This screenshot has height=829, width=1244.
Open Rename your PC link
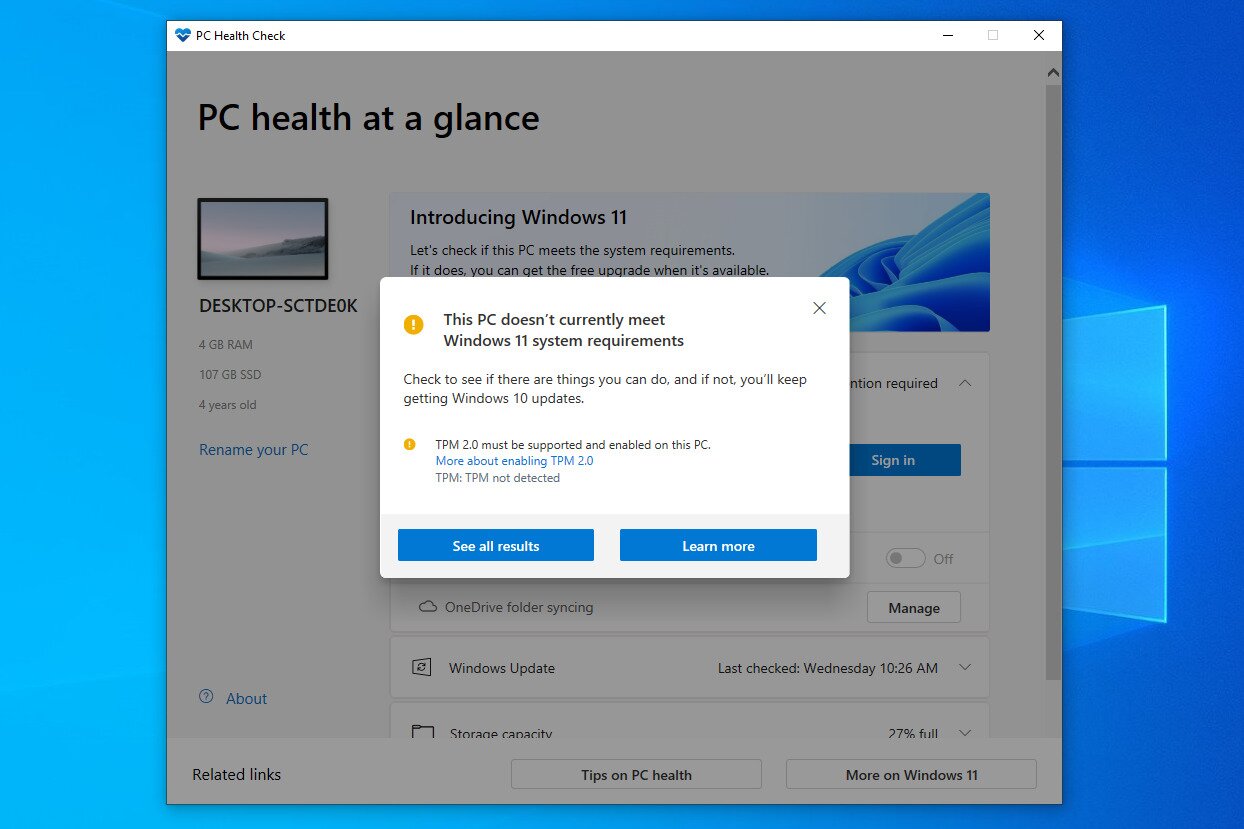[x=254, y=450]
